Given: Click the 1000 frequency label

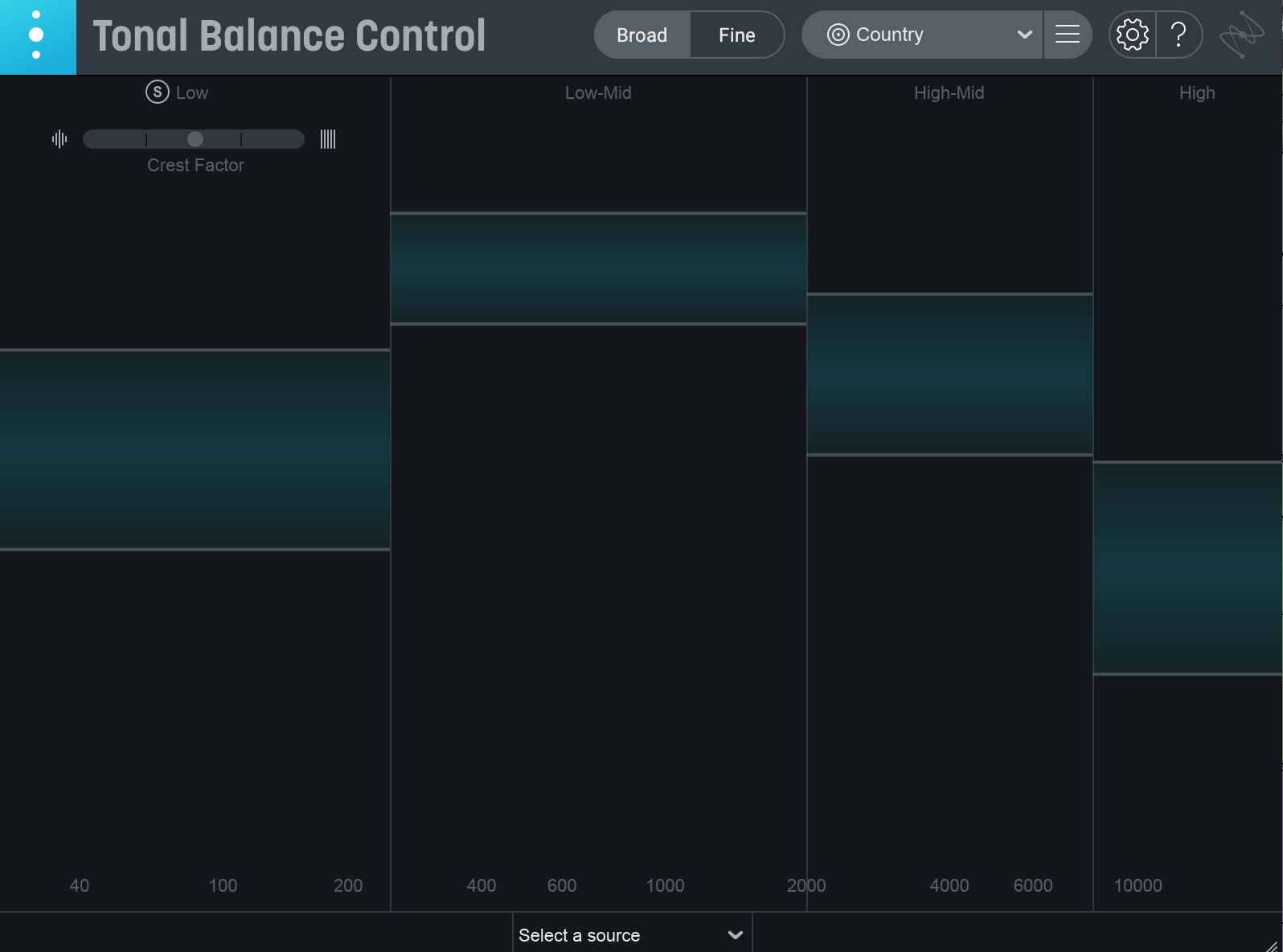Looking at the screenshot, I should click(x=666, y=885).
